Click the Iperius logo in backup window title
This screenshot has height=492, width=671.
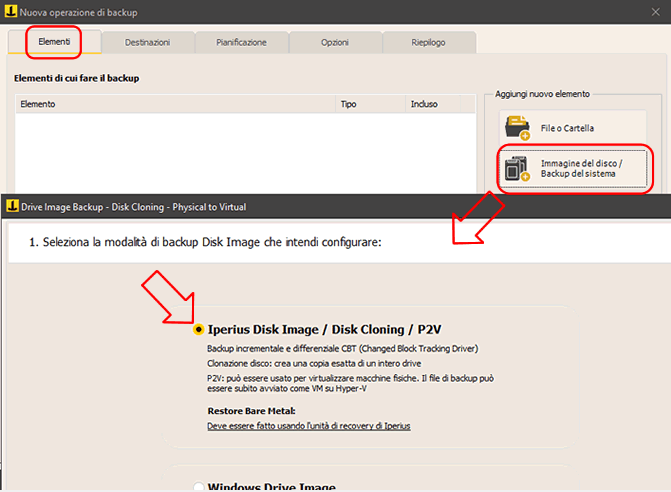pos(11,12)
